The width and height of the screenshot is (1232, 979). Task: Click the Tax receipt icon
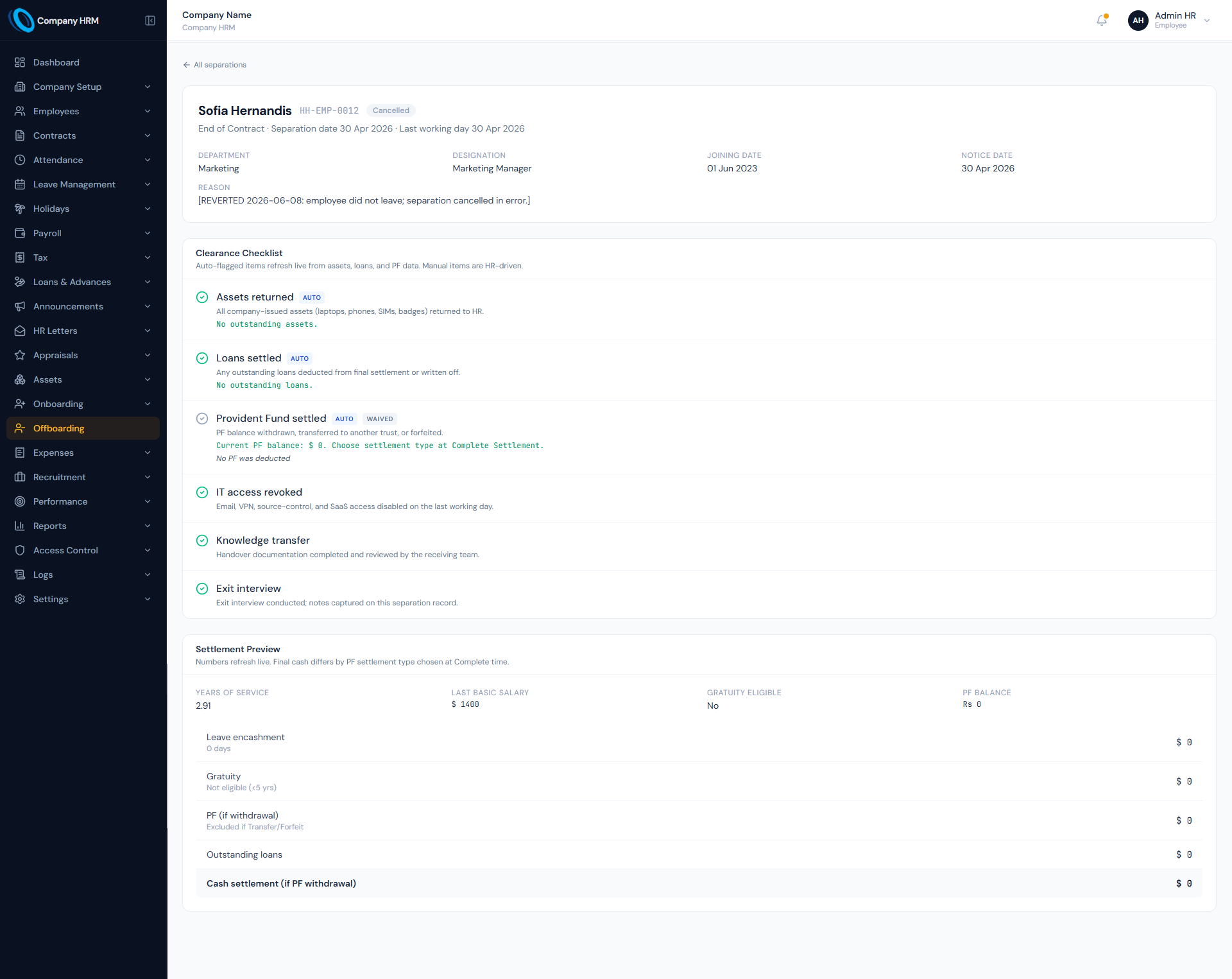point(20,257)
